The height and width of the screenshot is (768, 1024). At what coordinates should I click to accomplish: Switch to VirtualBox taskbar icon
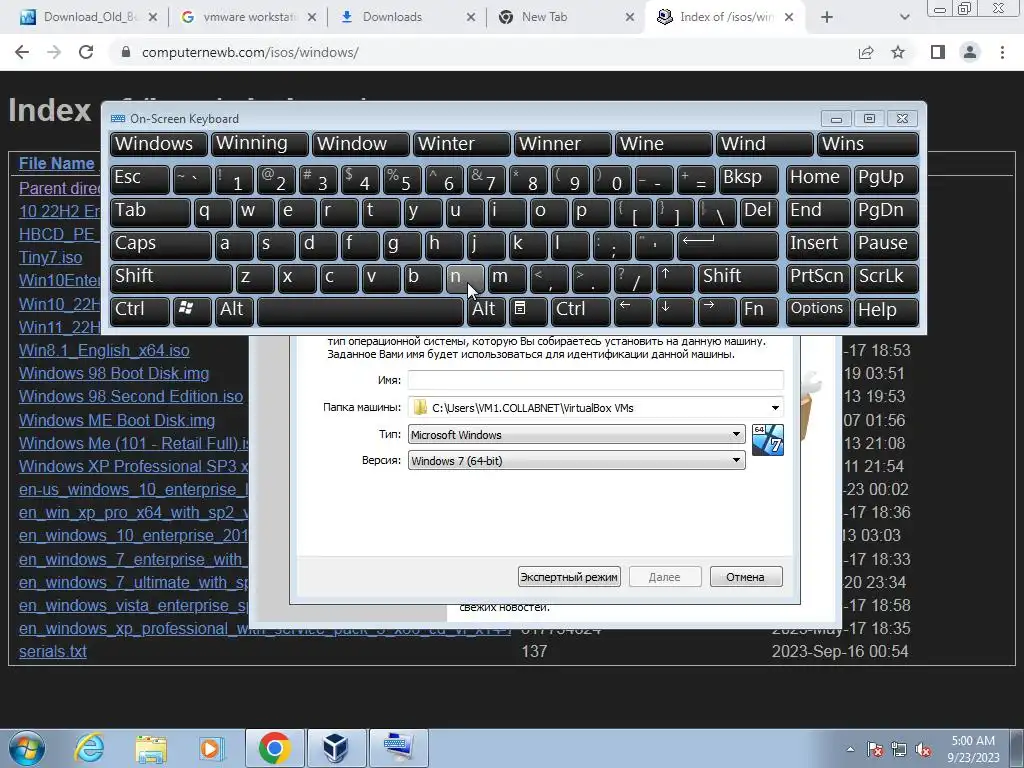[336, 748]
